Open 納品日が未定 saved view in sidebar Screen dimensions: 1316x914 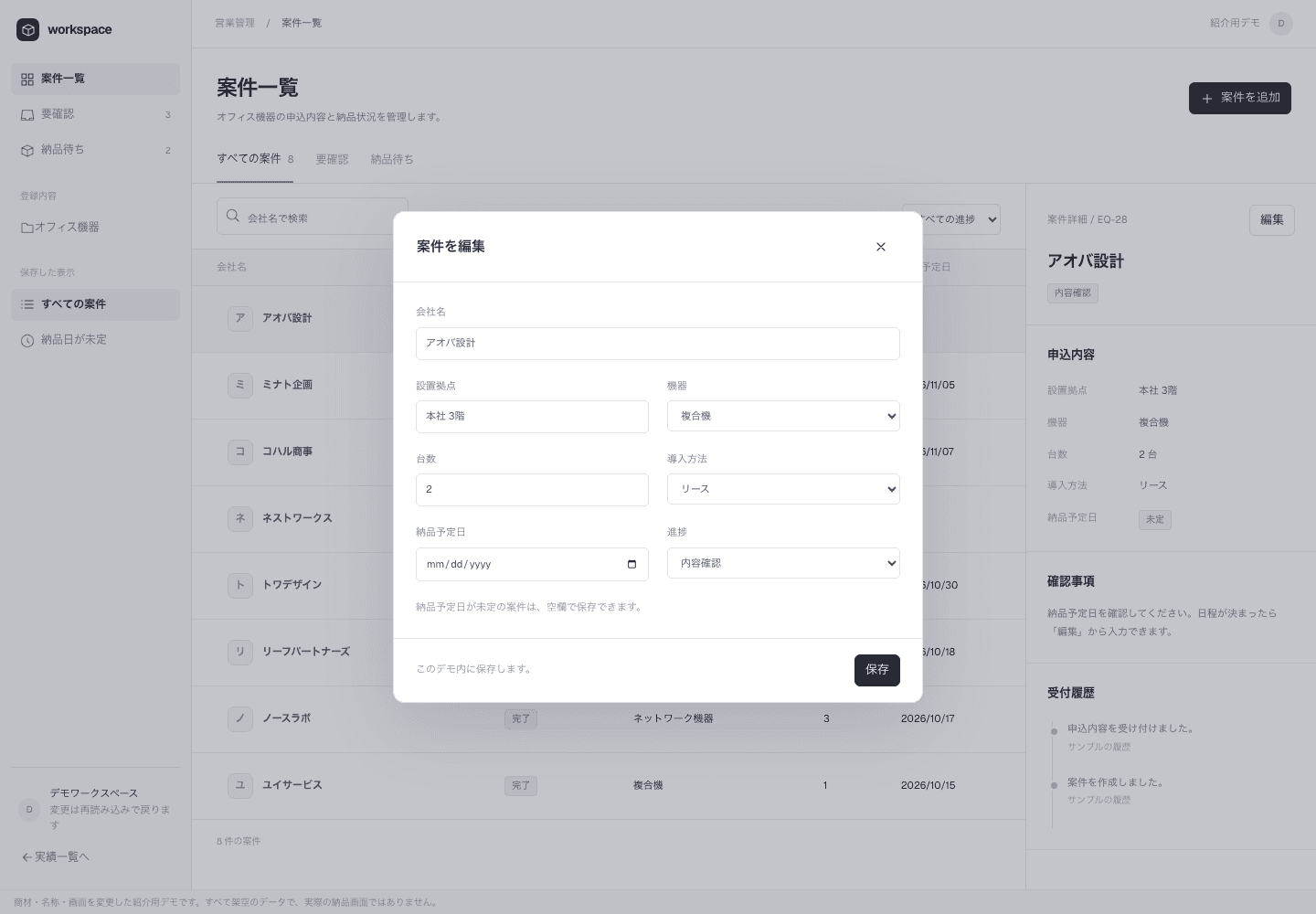[x=95, y=340]
